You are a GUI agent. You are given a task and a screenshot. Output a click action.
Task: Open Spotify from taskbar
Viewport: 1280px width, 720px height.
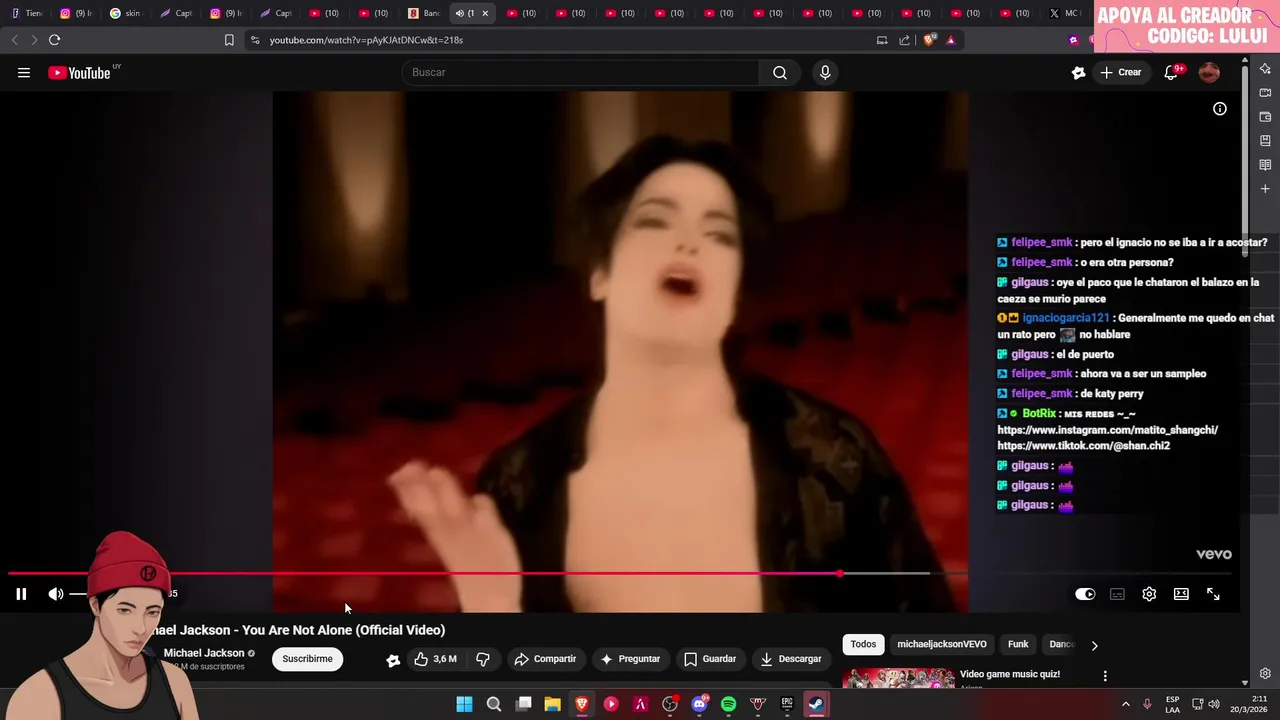pos(728,704)
